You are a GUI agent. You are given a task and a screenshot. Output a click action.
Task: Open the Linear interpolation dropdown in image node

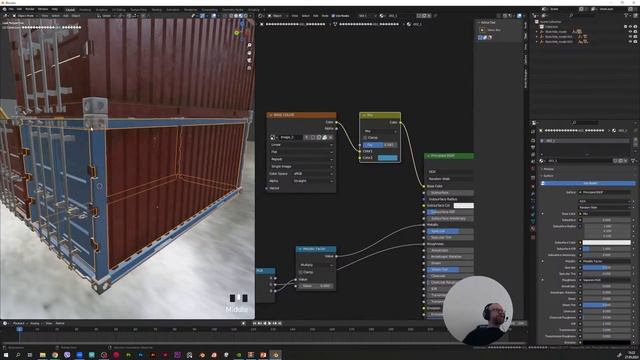coord(302,144)
